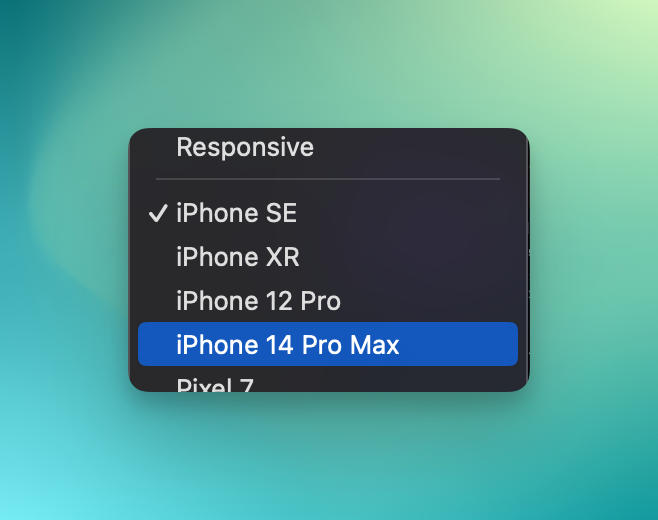Click blank space left of iPhone XR
The height and width of the screenshot is (520, 658).
[157, 256]
